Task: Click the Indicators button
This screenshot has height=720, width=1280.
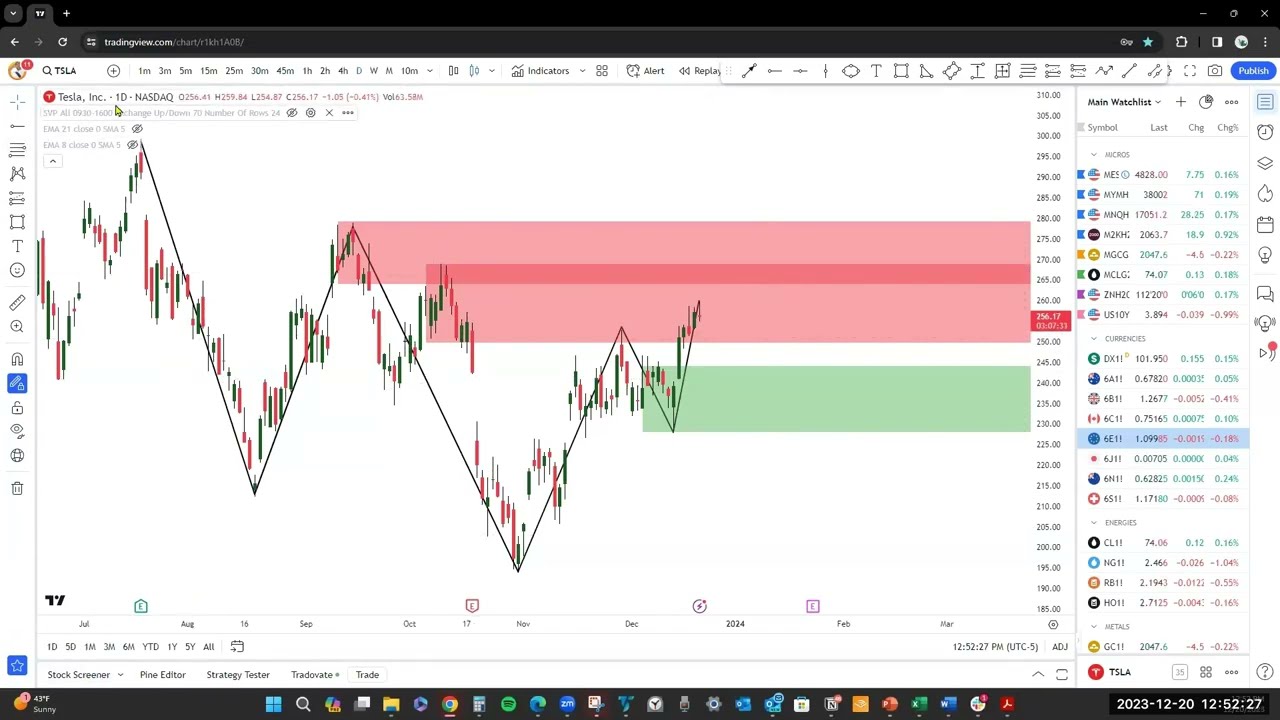Action: tap(540, 71)
